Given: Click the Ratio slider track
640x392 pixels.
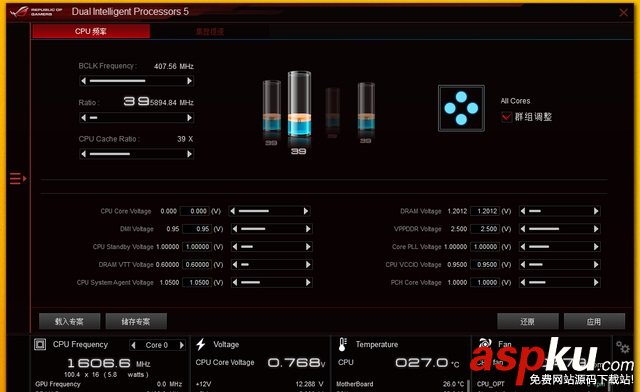Looking at the screenshot, I should (137, 118).
